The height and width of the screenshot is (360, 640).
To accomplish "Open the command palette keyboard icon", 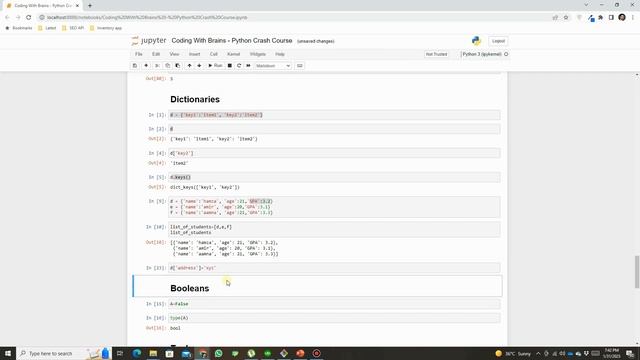I will pyautogui.click(x=300, y=66).
